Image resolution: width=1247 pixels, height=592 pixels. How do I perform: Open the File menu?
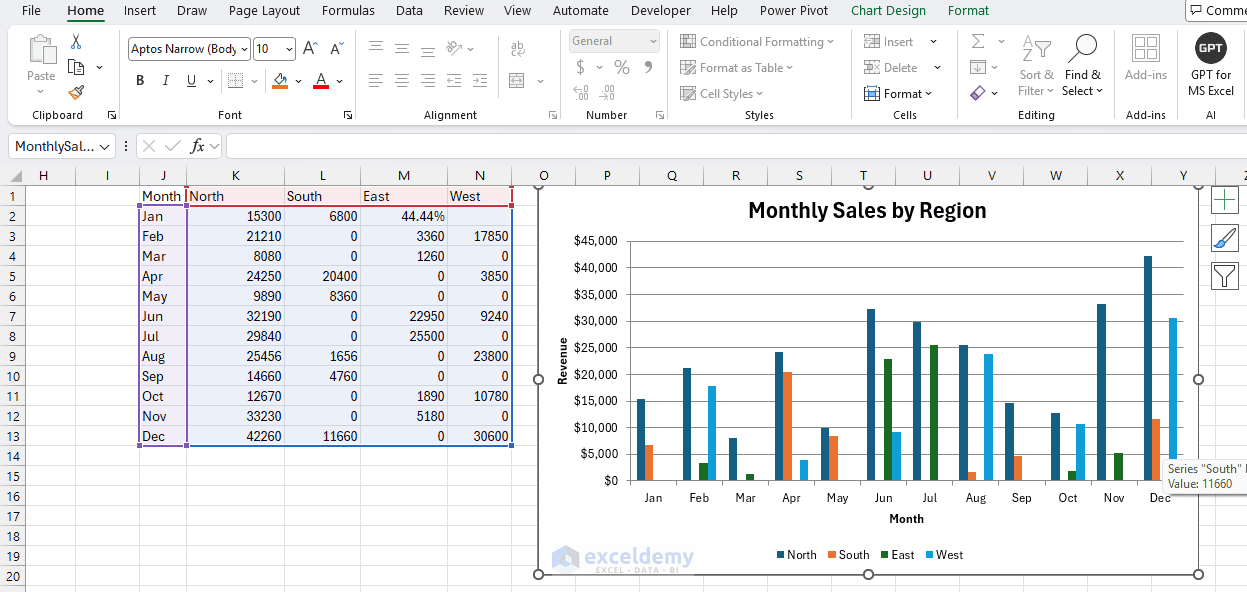point(31,11)
